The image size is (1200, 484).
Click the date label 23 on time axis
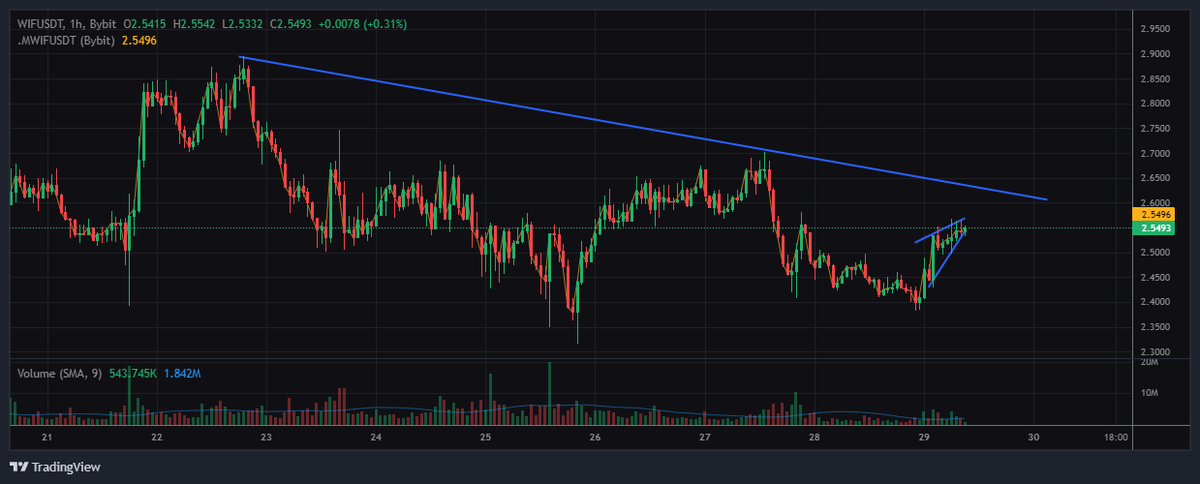click(x=266, y=438)
